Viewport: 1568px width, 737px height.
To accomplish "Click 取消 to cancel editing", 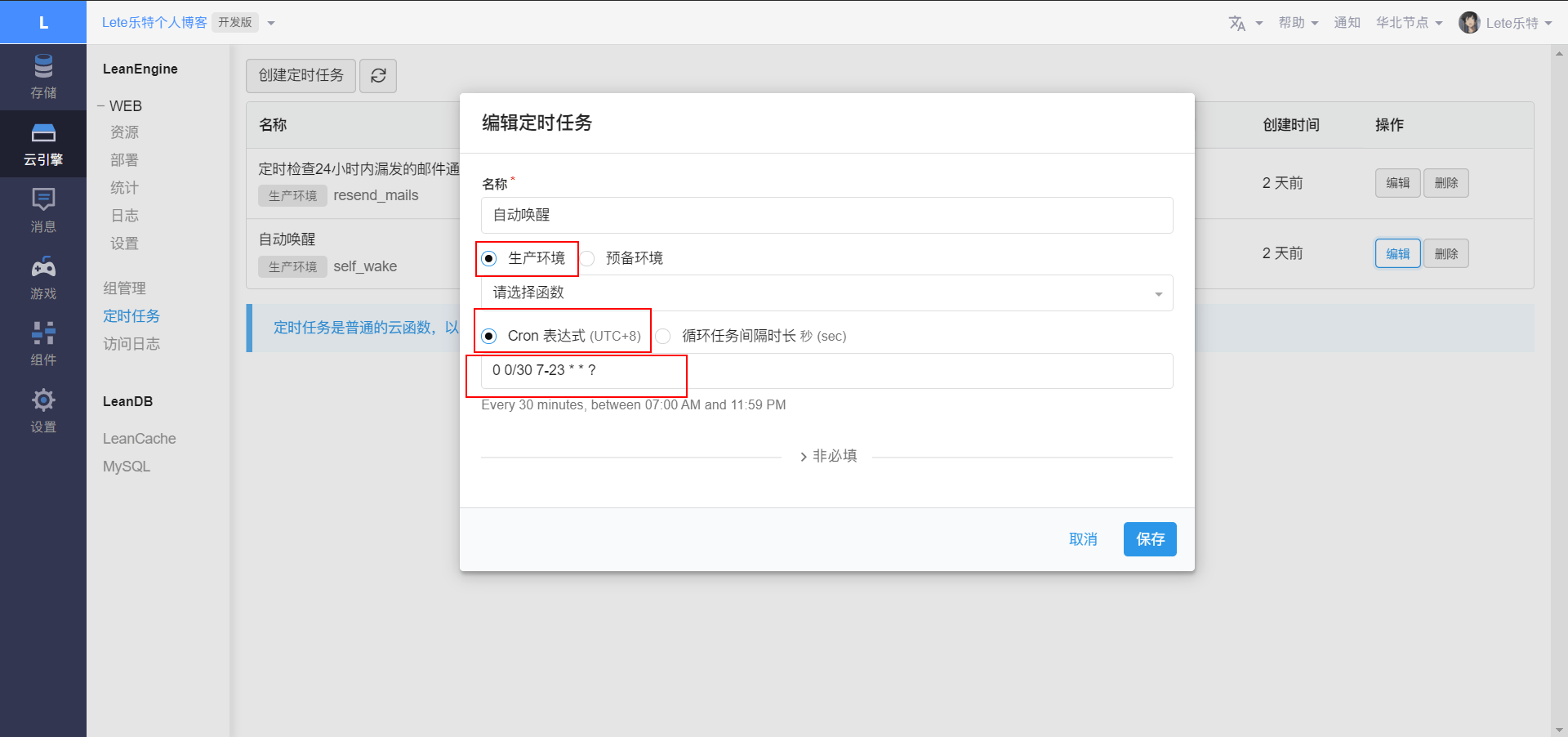I will [1083, 539].
